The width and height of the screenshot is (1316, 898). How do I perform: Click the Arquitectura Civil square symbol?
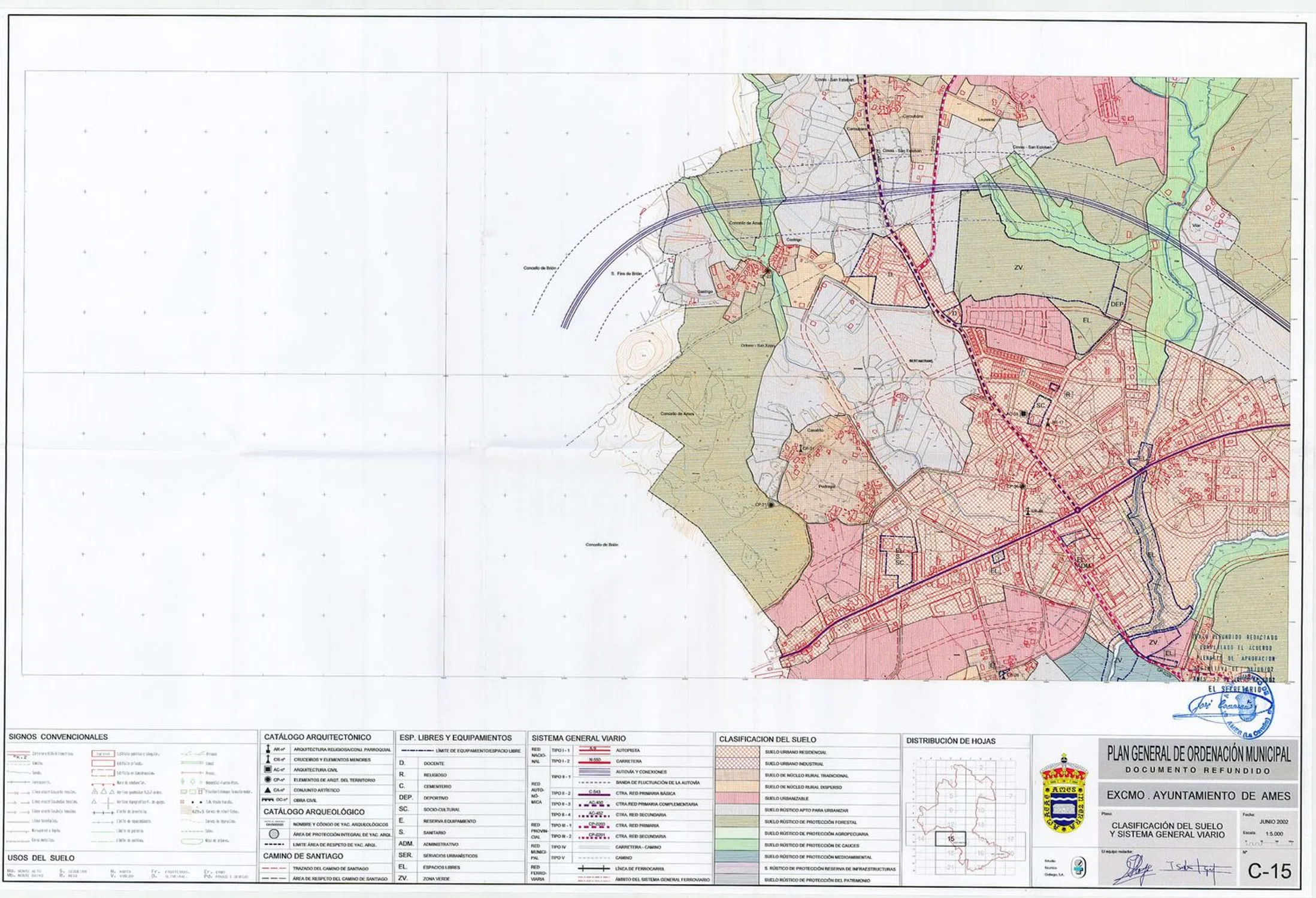click(x=268, y=770)
